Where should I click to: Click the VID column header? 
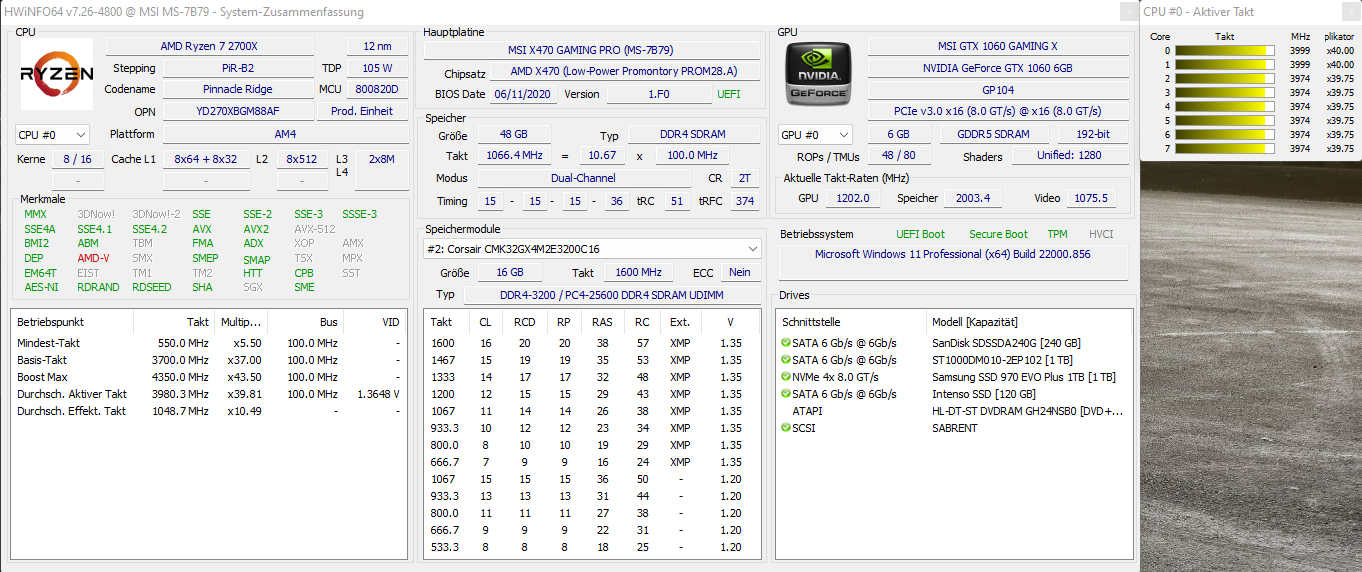(x=374, y=322)
